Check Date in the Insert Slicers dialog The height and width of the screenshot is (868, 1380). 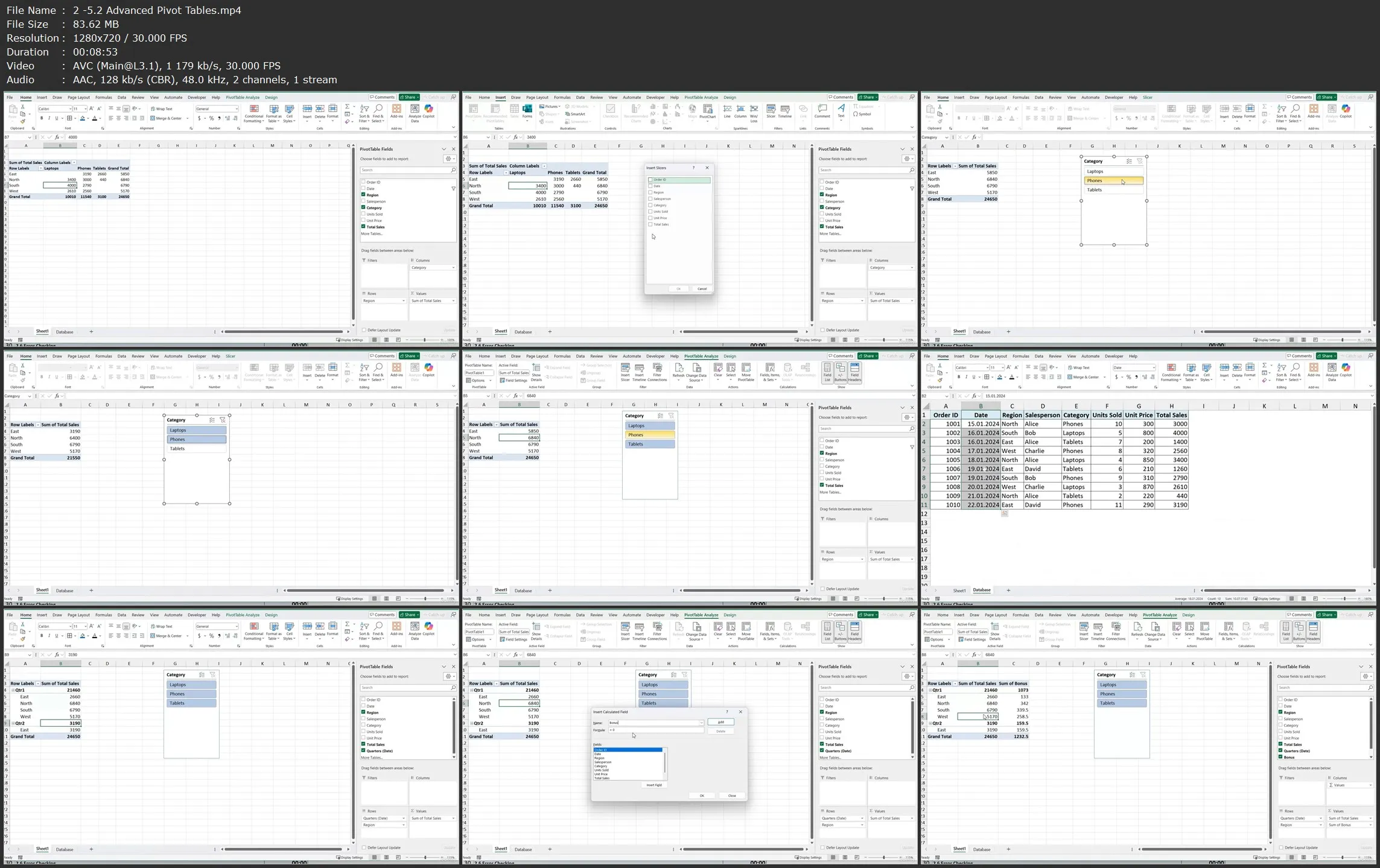coord(650,186)
